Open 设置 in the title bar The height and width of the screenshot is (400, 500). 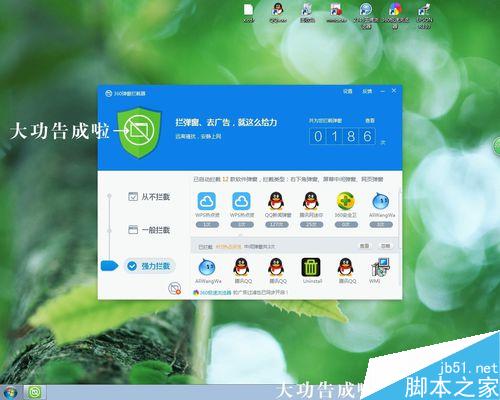click(348, 91)
